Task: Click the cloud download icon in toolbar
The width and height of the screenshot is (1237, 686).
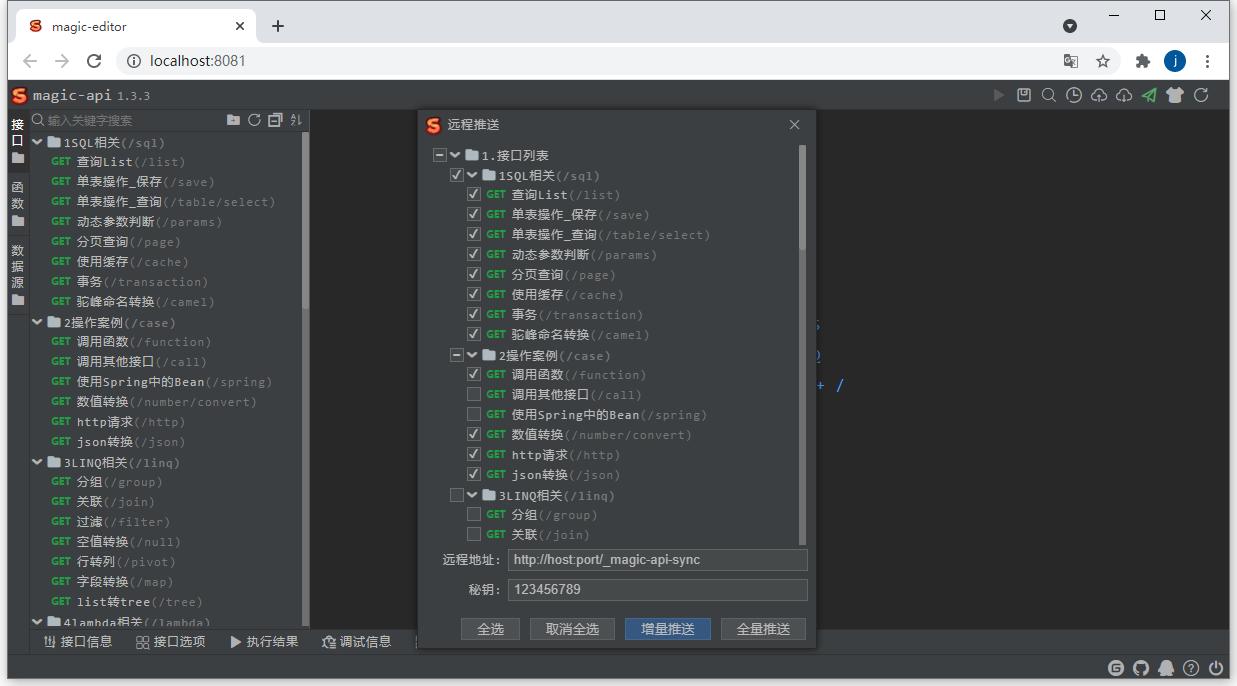Action: 1123,94
